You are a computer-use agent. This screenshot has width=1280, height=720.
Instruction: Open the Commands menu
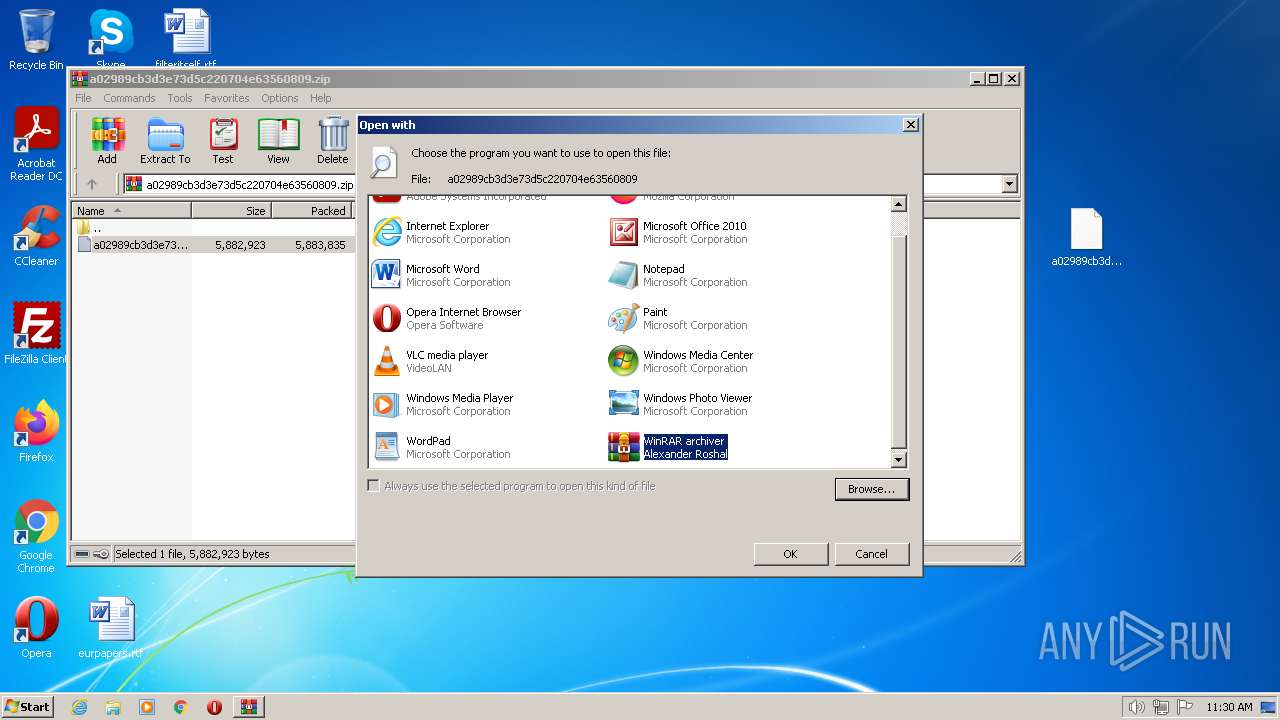(x=129, y=98)
